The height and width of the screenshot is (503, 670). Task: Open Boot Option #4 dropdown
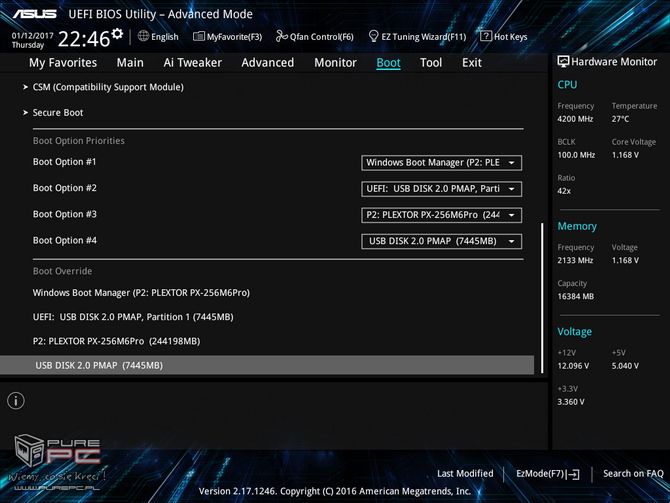click(441, 241)
